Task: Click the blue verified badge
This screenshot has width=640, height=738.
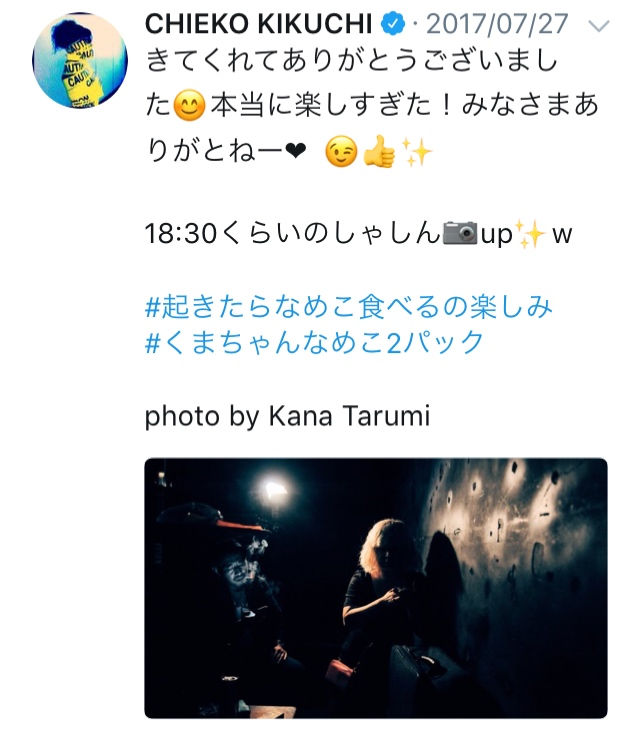Action: pyautogui.click(x=393, y=24)
